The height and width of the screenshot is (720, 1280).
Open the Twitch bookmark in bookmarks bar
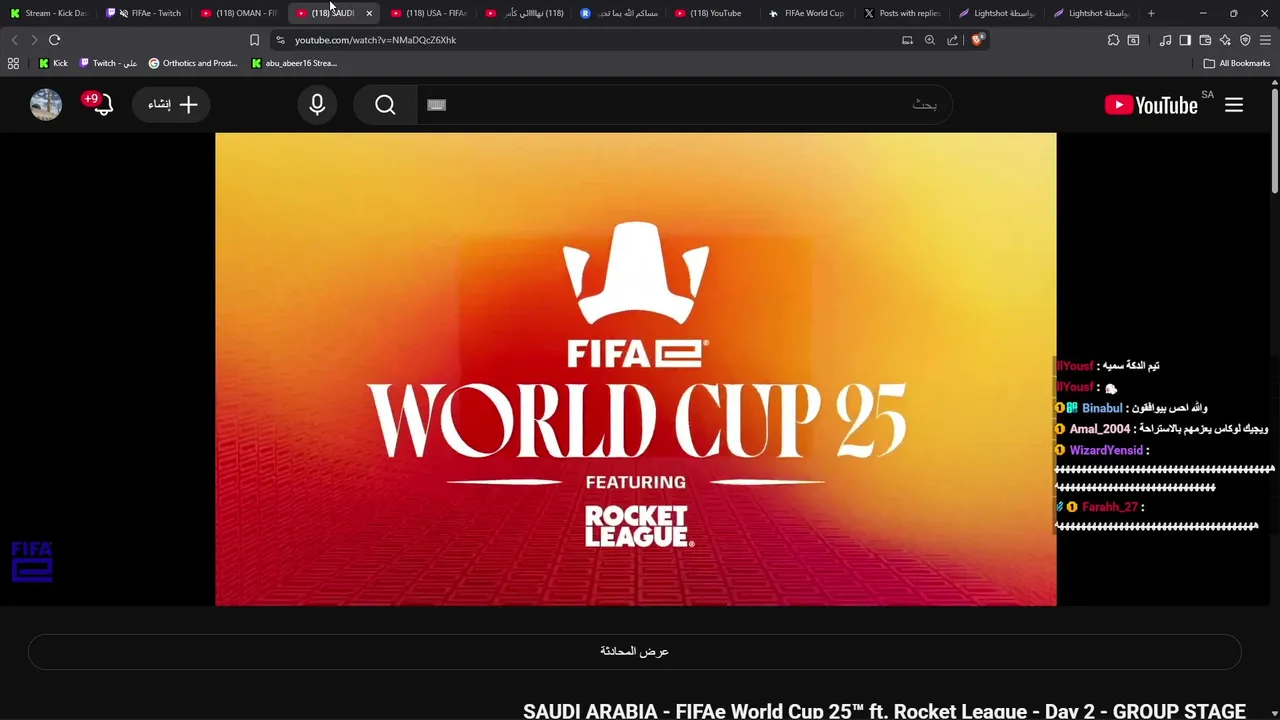[x=108, y=63]
